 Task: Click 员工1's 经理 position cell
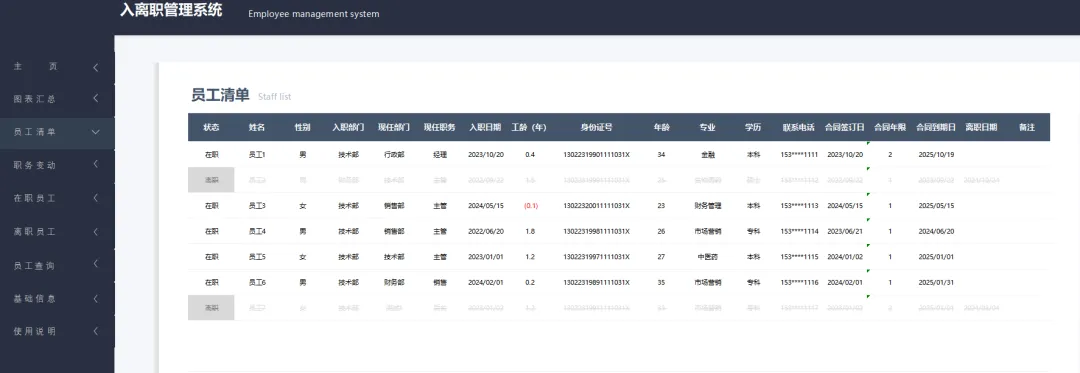click(440, 154)
